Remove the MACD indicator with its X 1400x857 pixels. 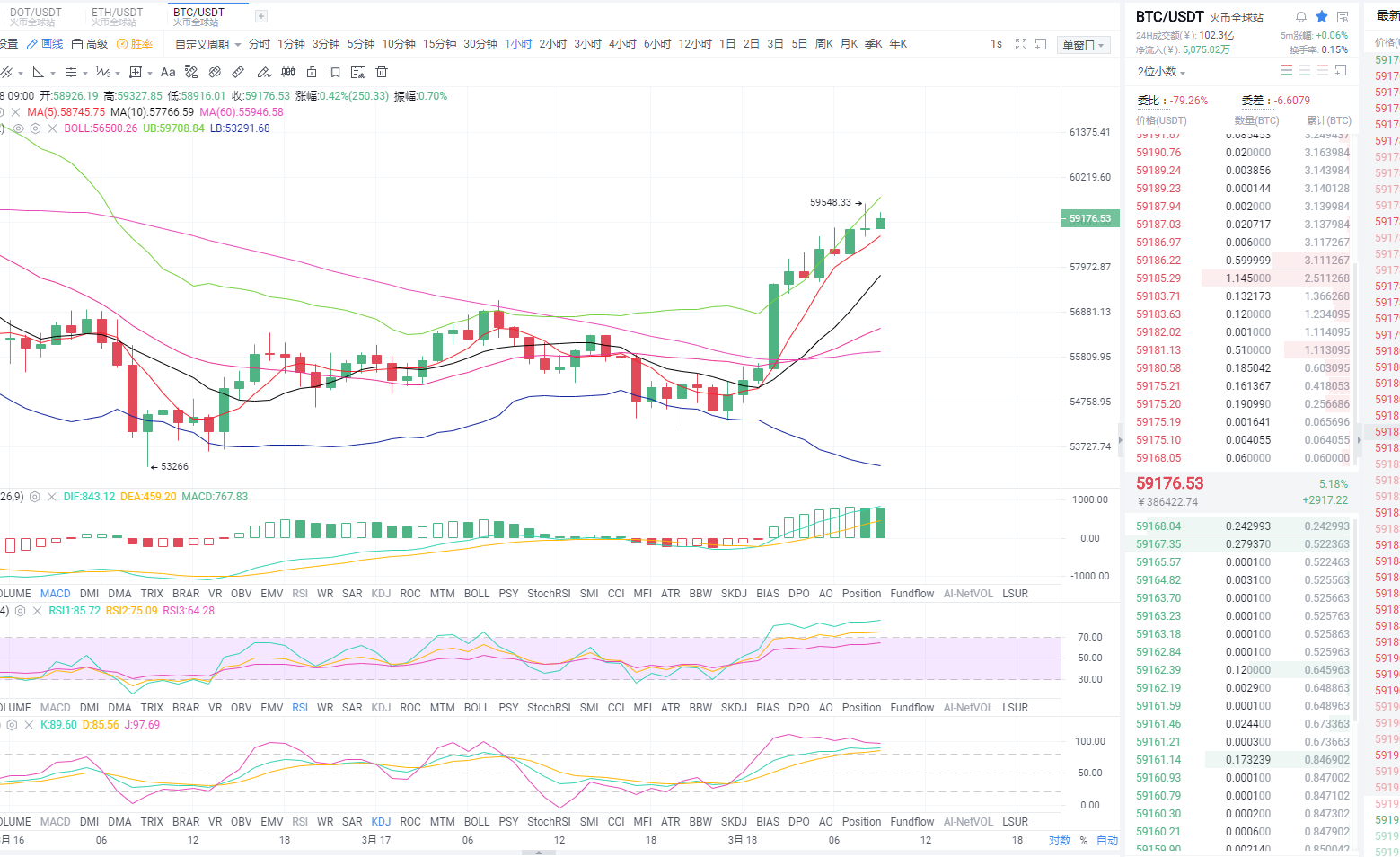tap(51, 497)
